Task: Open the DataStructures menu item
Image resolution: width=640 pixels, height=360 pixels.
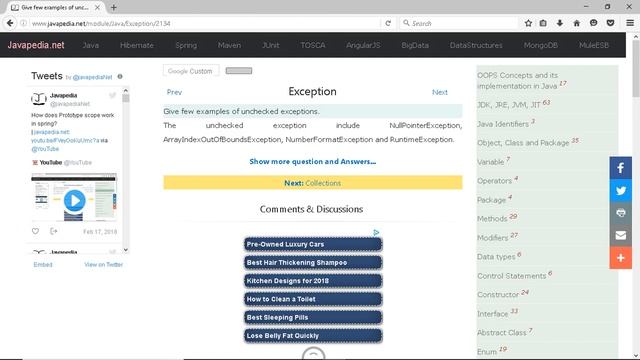Action: tap(476, 45)
